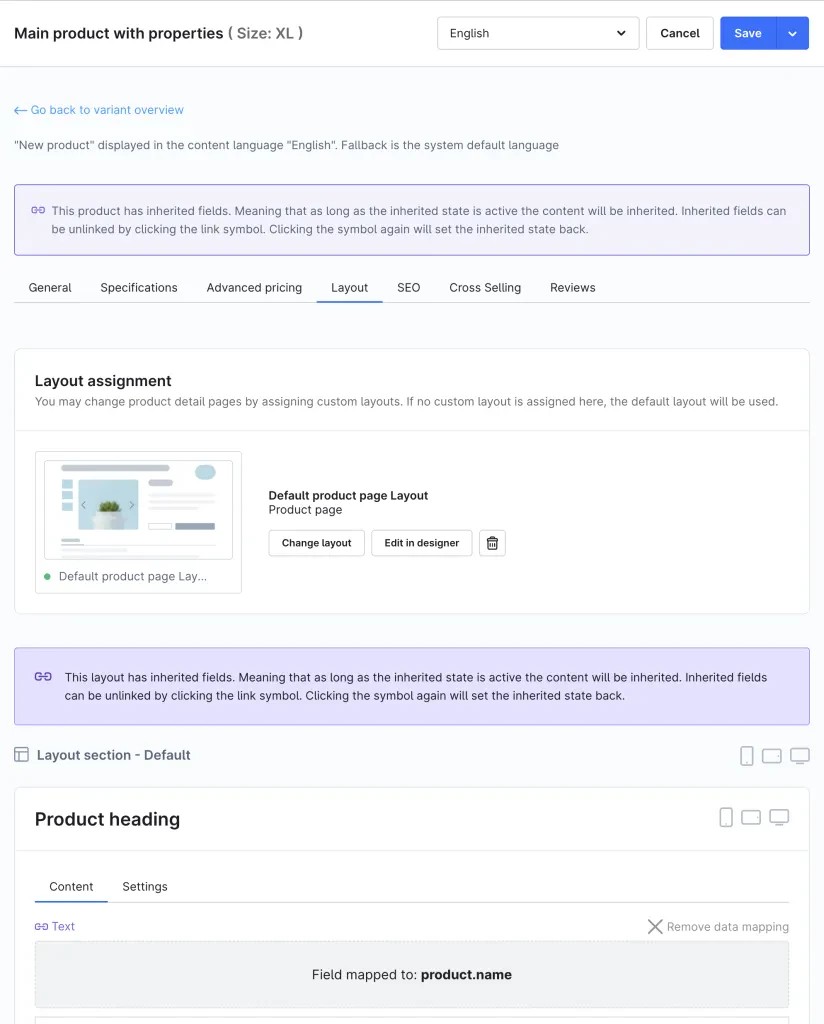Open the Settings tab in Product heading
This screenshot has height=1024, width=824.
[145, 887]
